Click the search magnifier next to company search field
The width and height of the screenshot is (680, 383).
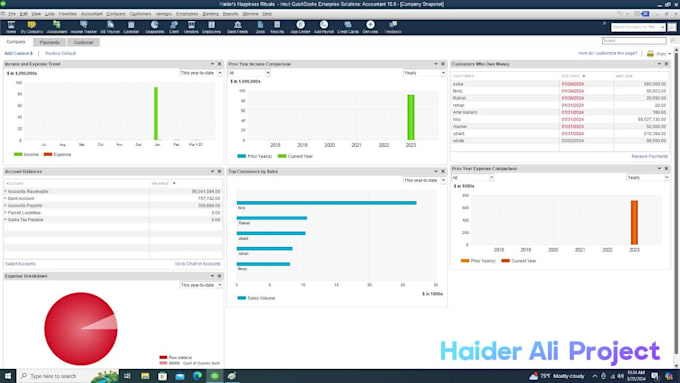coord(672,27)
